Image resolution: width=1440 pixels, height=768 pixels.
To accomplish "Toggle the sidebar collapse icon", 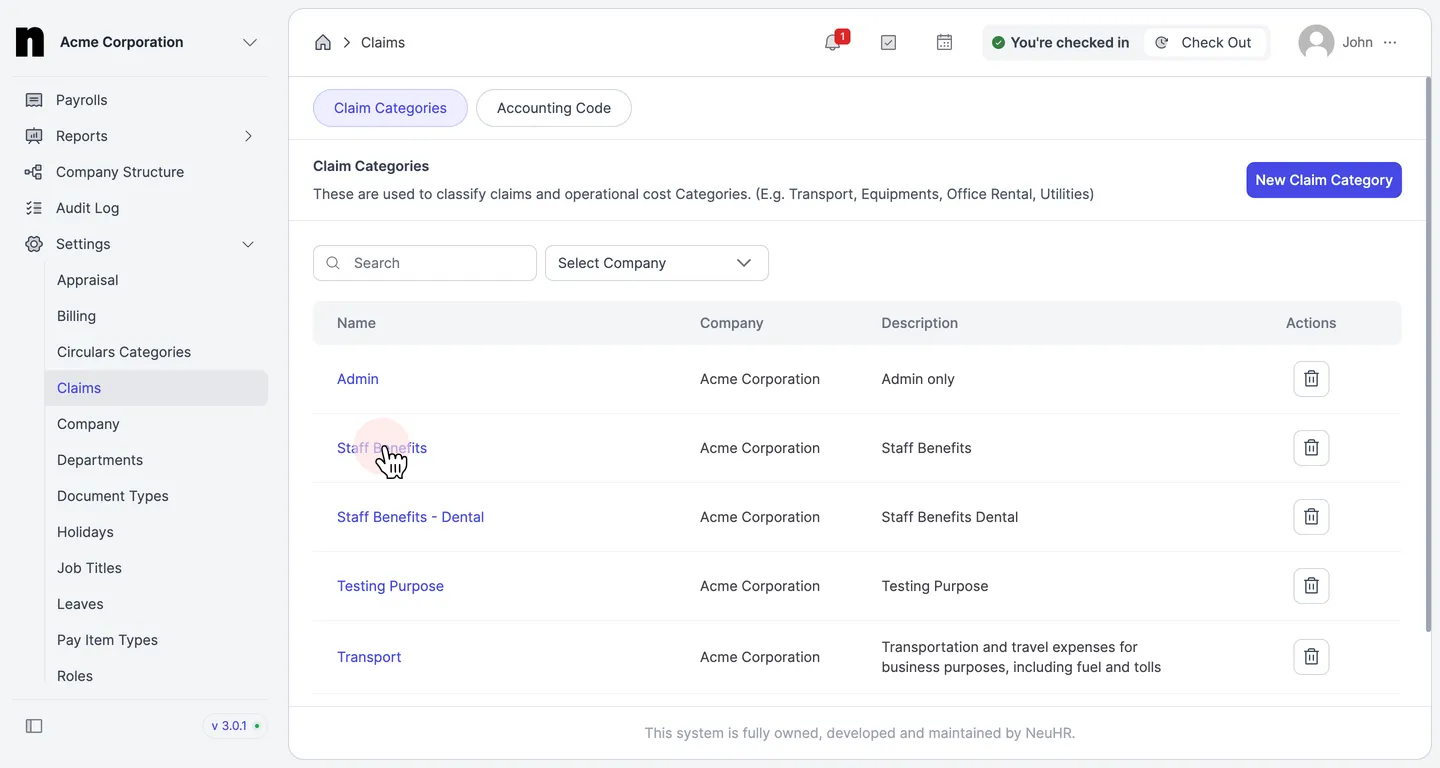I will coord(34,726).
